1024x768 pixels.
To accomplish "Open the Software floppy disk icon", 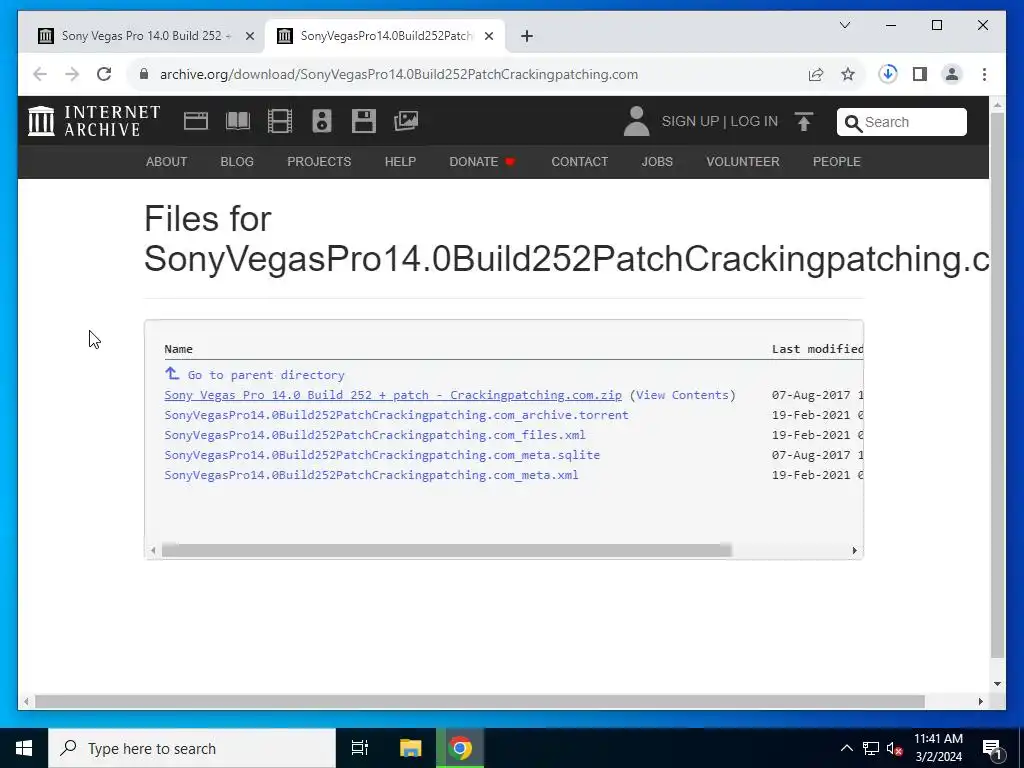I will point(364,121).
